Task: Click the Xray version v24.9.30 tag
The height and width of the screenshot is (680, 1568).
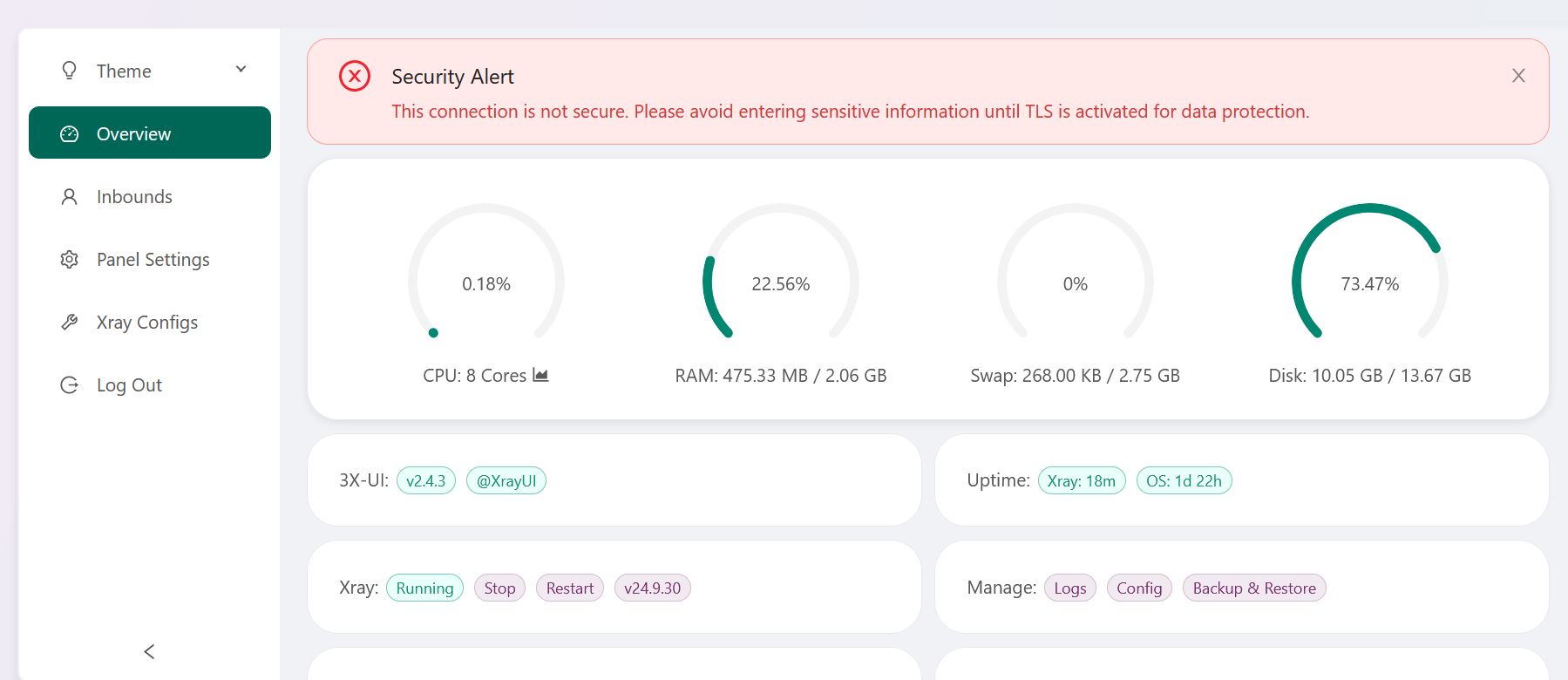Action: pos(652,588)
